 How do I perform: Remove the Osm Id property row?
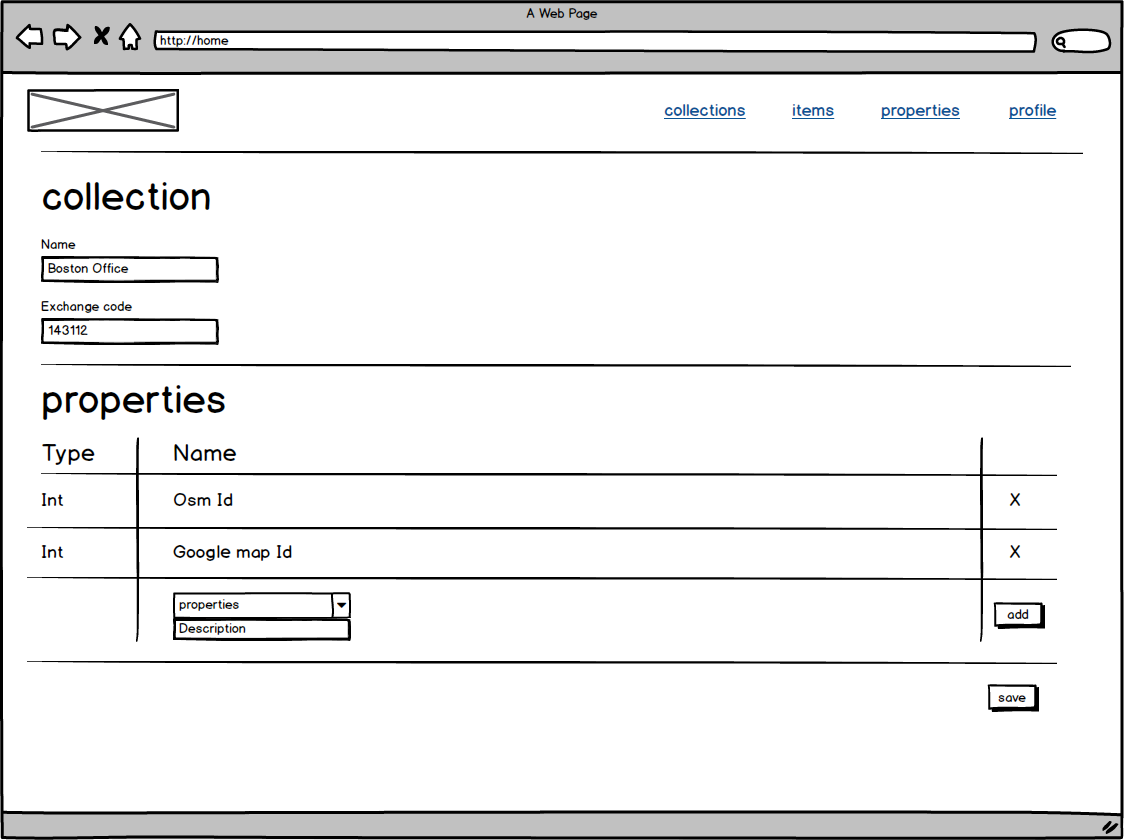[x=1015, y=500]
